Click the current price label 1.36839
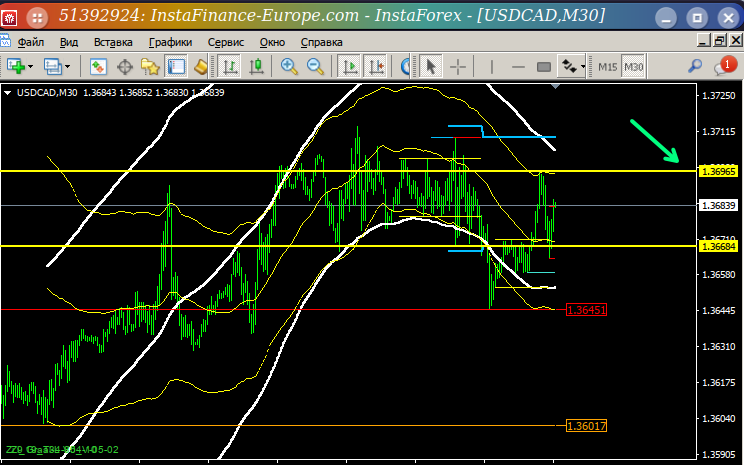The image size is (744, 465). [x=718, y=205]
